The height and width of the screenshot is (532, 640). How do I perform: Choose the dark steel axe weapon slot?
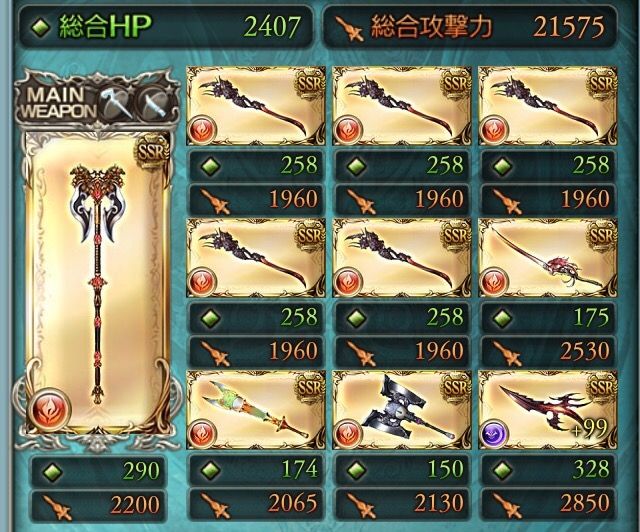pyautogui.click(x=402, y=410)
